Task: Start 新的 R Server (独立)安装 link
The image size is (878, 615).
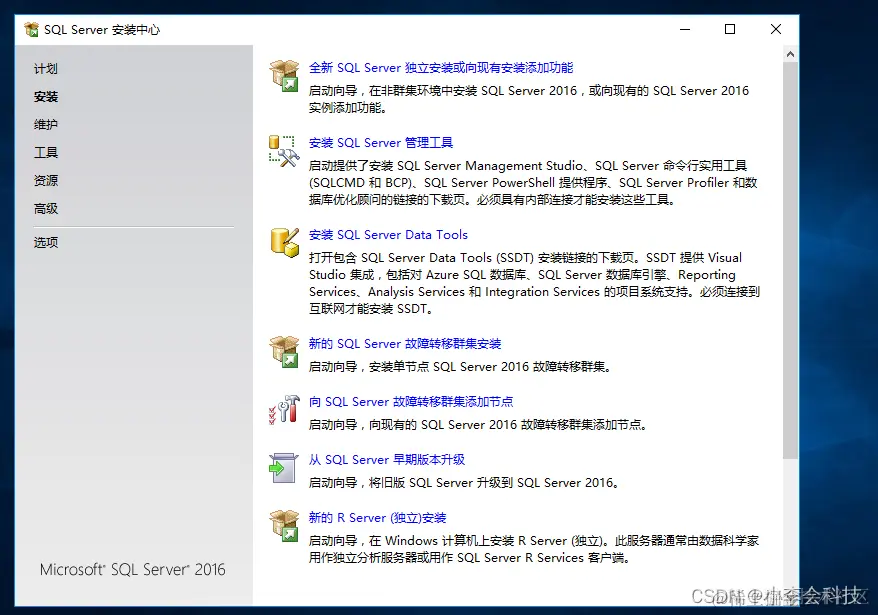Action: [x=377, y=518]
